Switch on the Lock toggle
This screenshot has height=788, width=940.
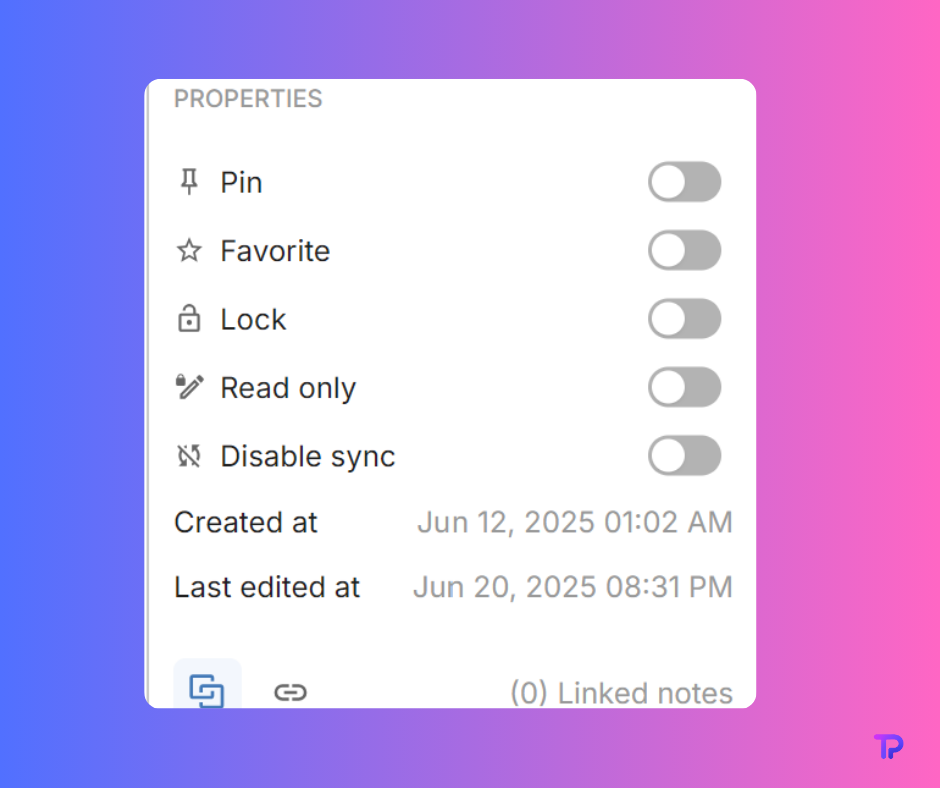(684, 319)
